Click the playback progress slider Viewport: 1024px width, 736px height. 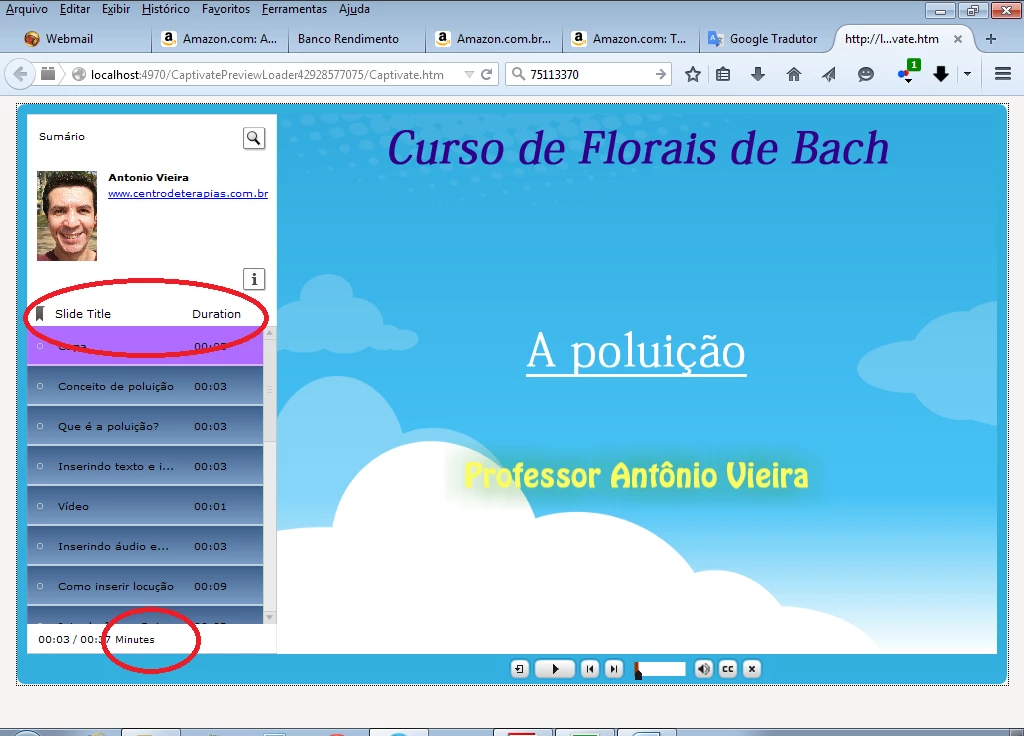660,669
